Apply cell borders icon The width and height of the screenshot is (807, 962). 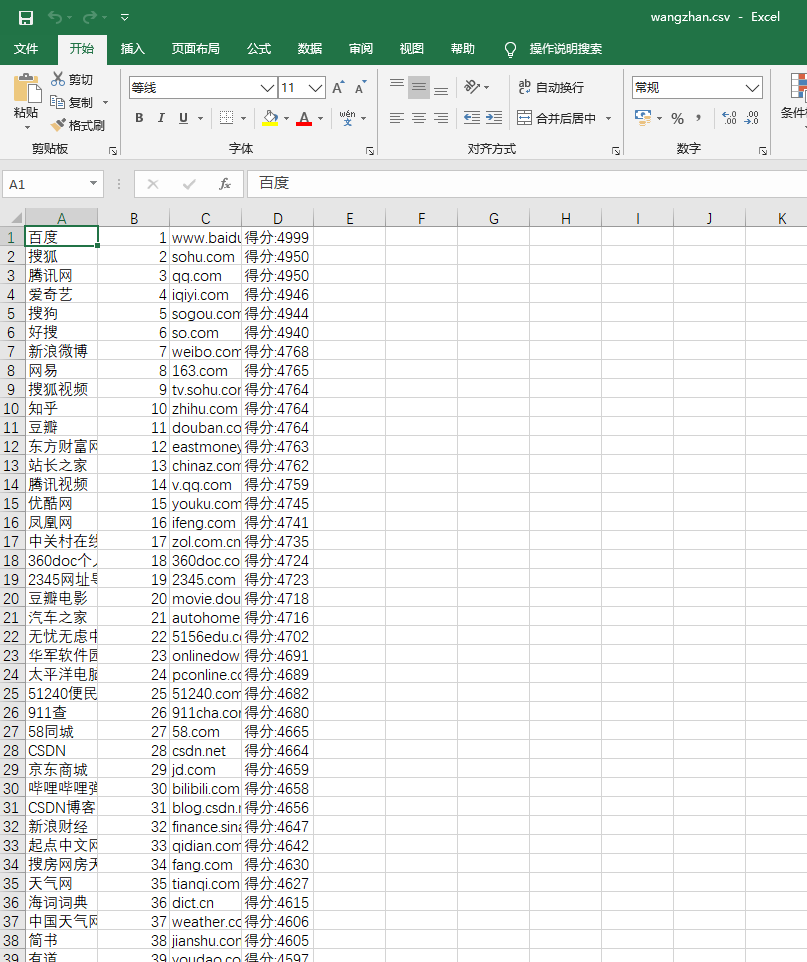[226, 118]
